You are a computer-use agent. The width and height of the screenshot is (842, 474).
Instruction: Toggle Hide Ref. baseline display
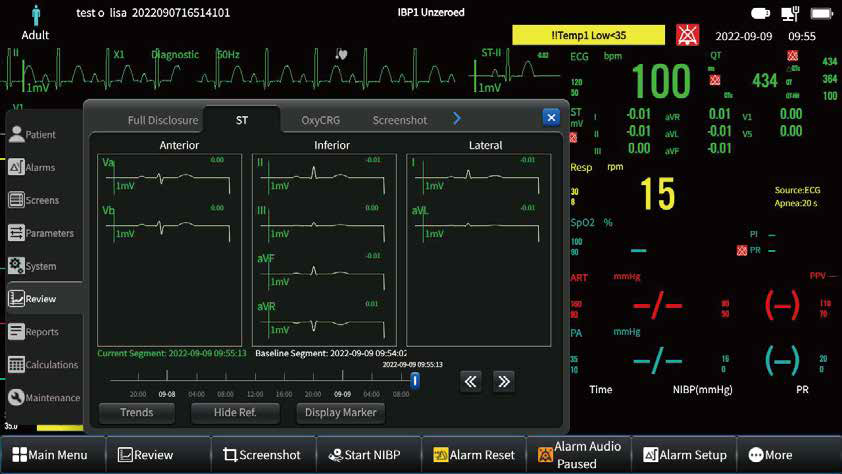point(241,412)
